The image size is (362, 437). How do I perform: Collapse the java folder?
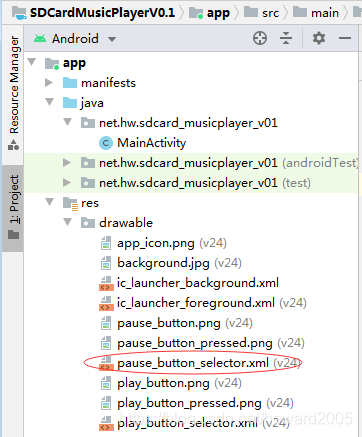[50, 102]
